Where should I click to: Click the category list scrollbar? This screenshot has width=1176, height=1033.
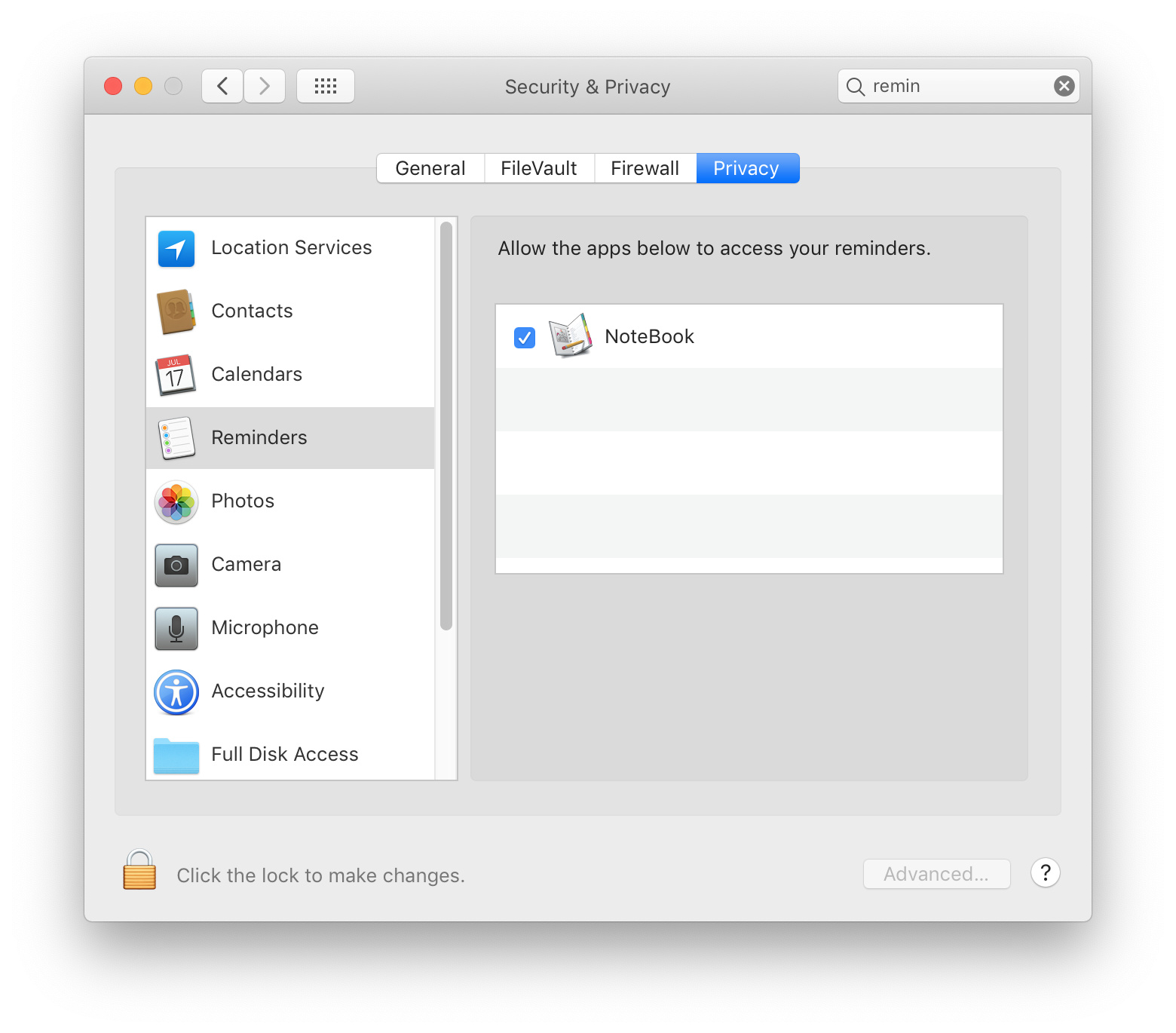click(x=446, y=425)
